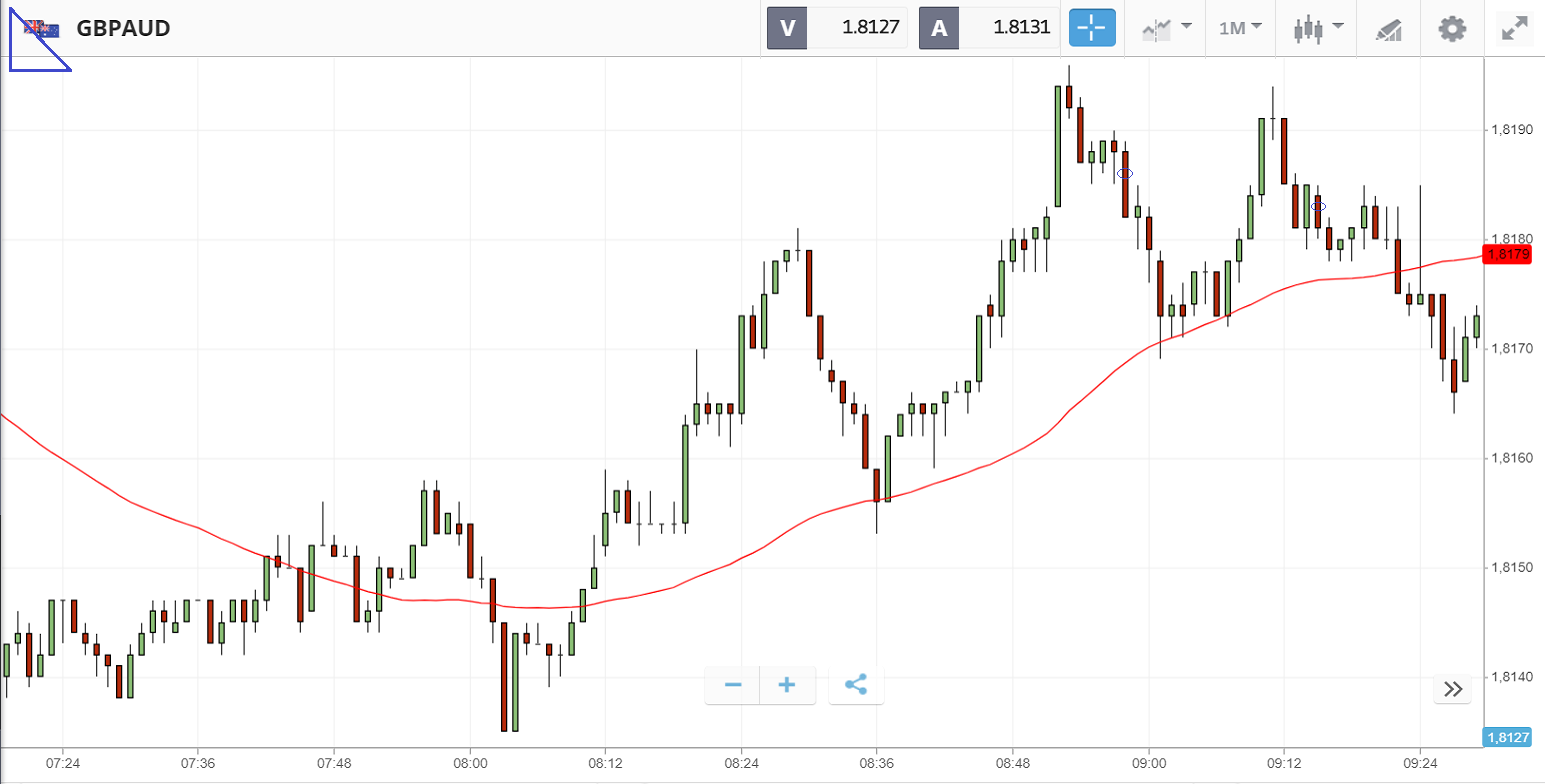
Task: Expand chart to fullscreen
Action: (x=1515, y=28)
